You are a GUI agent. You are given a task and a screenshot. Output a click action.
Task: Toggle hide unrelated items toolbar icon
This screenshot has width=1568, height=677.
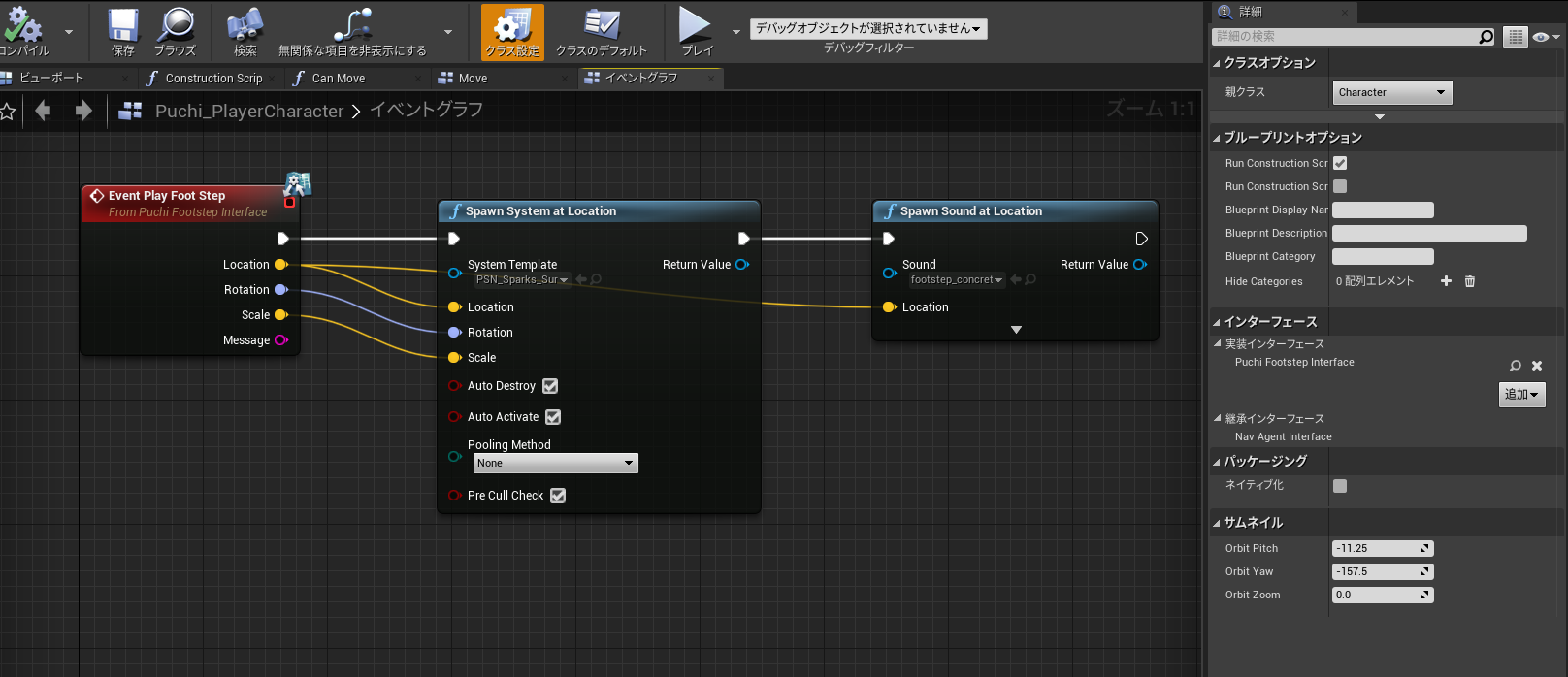click(x=352, y=26)
